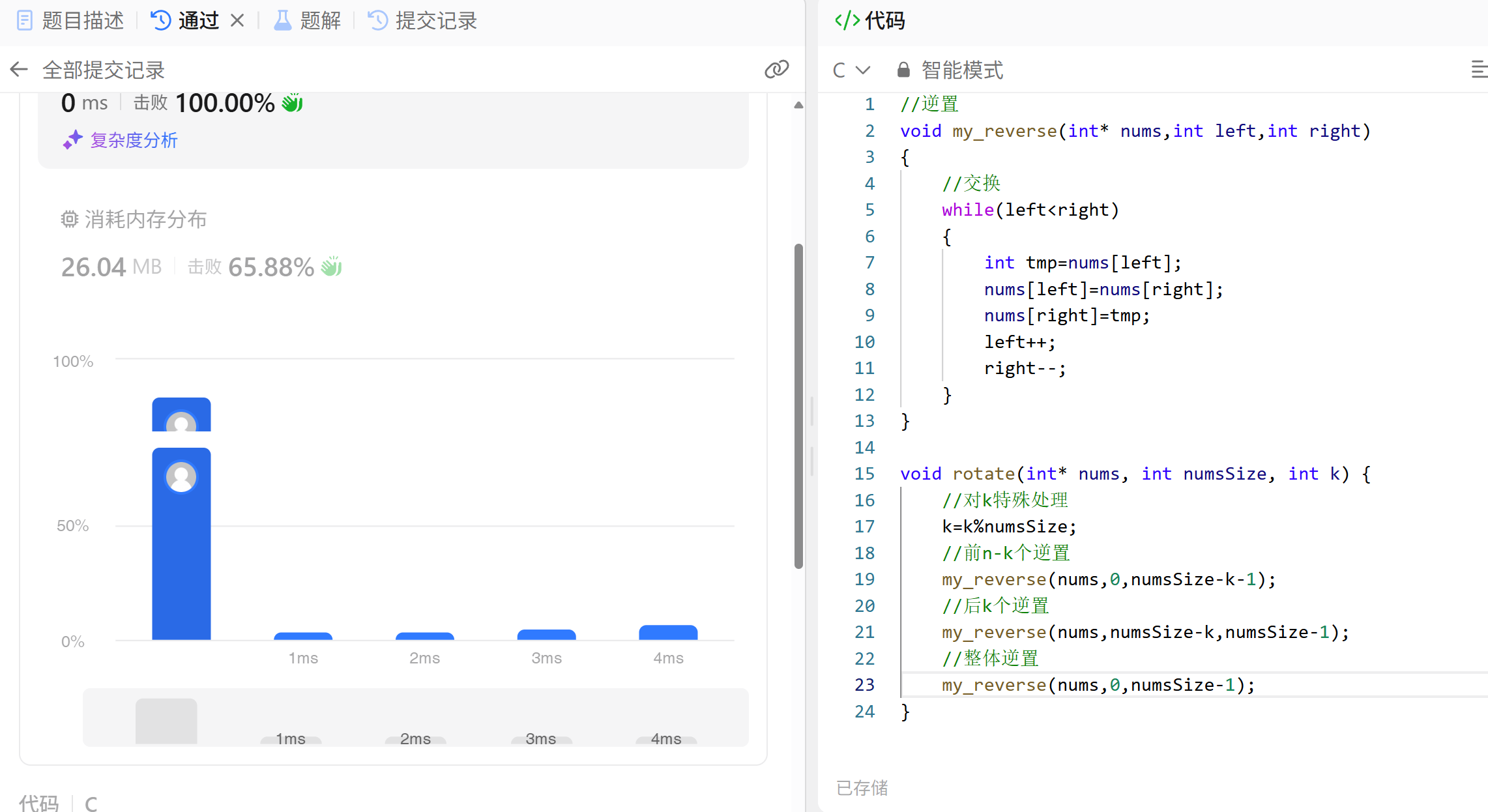Click the 题目描述 document icon
1488x812 pixels.
(24, 21)
